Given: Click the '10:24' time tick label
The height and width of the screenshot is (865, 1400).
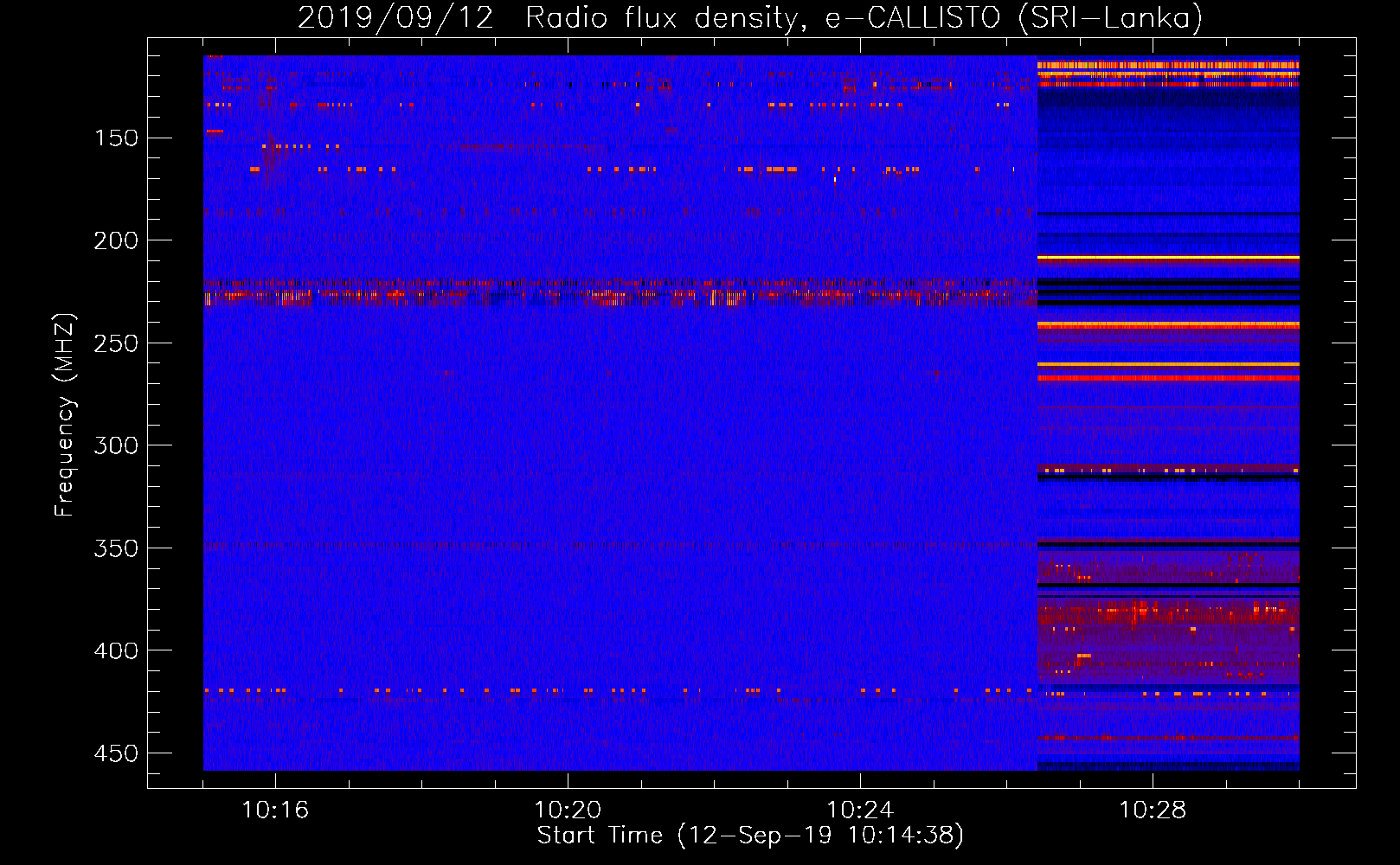Looking at the screenshot, I should (x=860, y=811).
